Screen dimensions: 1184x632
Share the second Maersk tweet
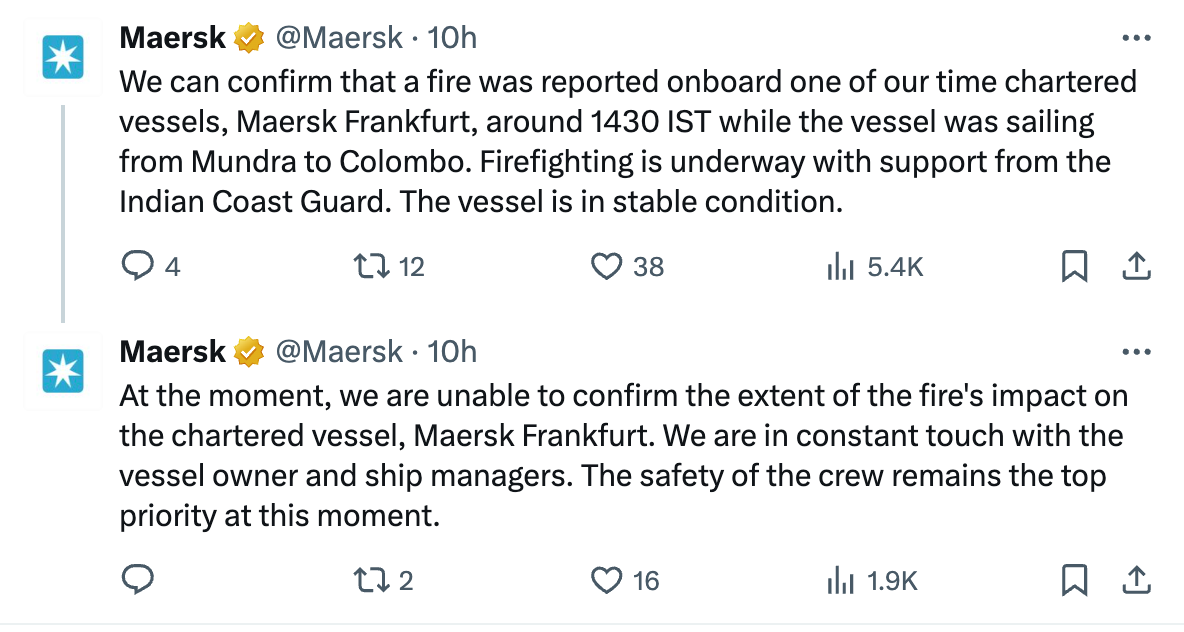click(x=1135, y=580)
